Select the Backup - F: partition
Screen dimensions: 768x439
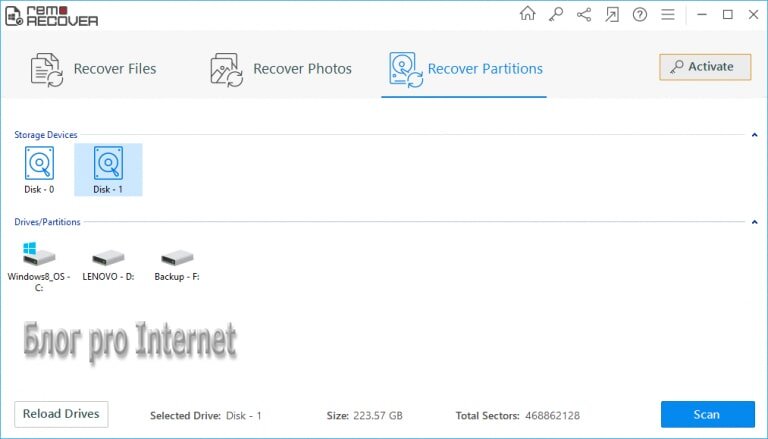[177, 265]
